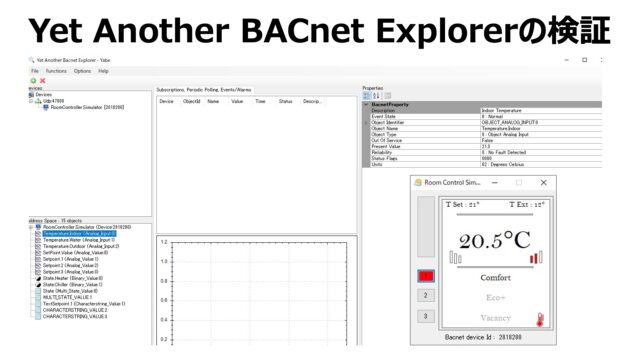
Task: Toggle the red button 1 in simulator
Action: click(x=426, y=276)
